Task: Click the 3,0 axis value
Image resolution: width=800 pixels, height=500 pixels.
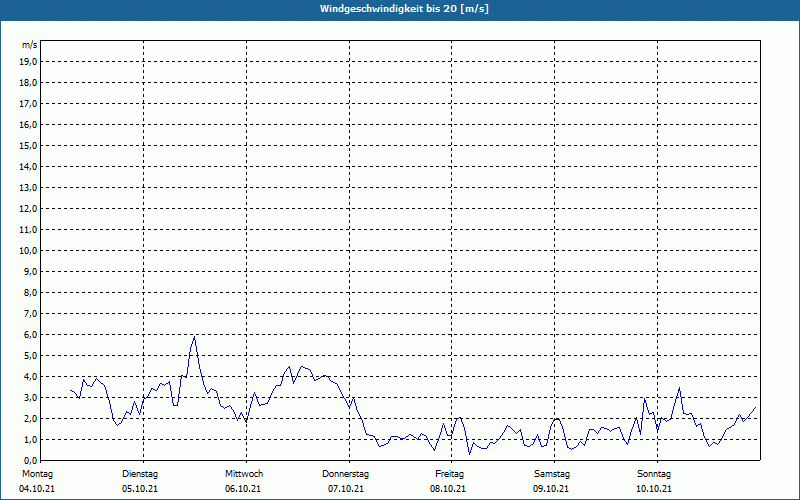Action: pyautogui.click(x=30, y=397)
